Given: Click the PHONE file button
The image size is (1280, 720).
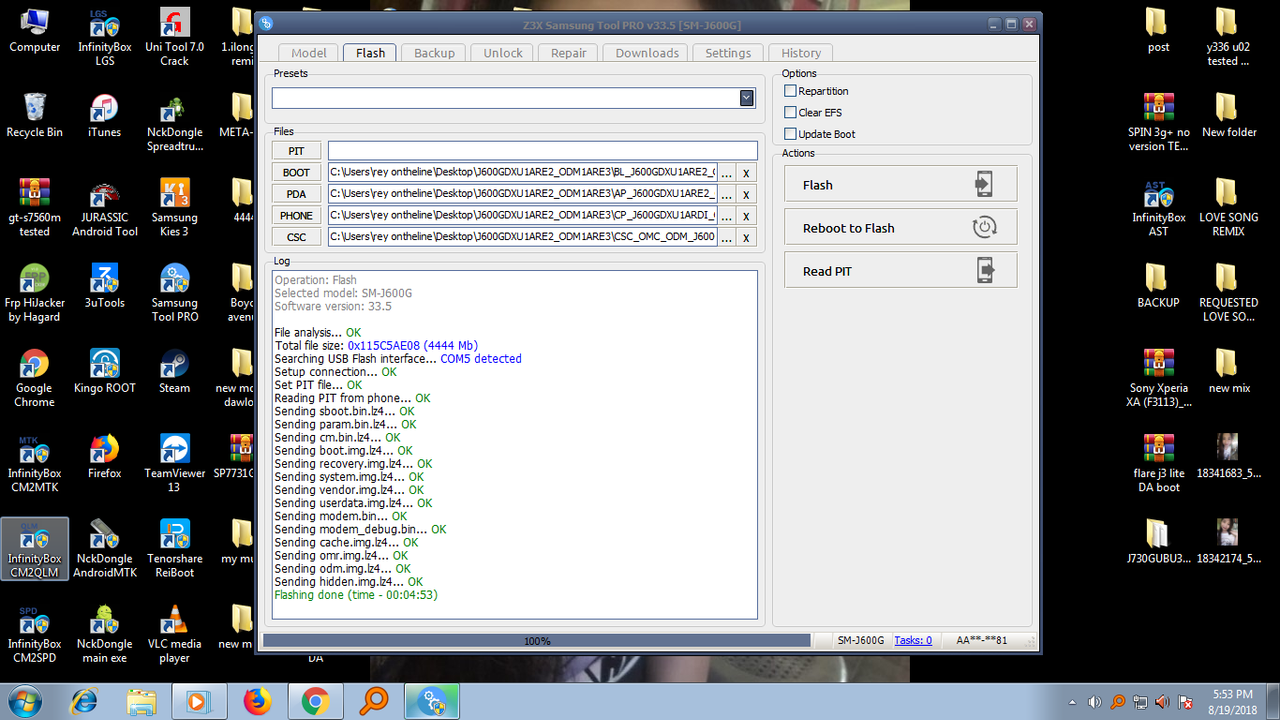Looking at the screenshot, I should coord(296,215).
